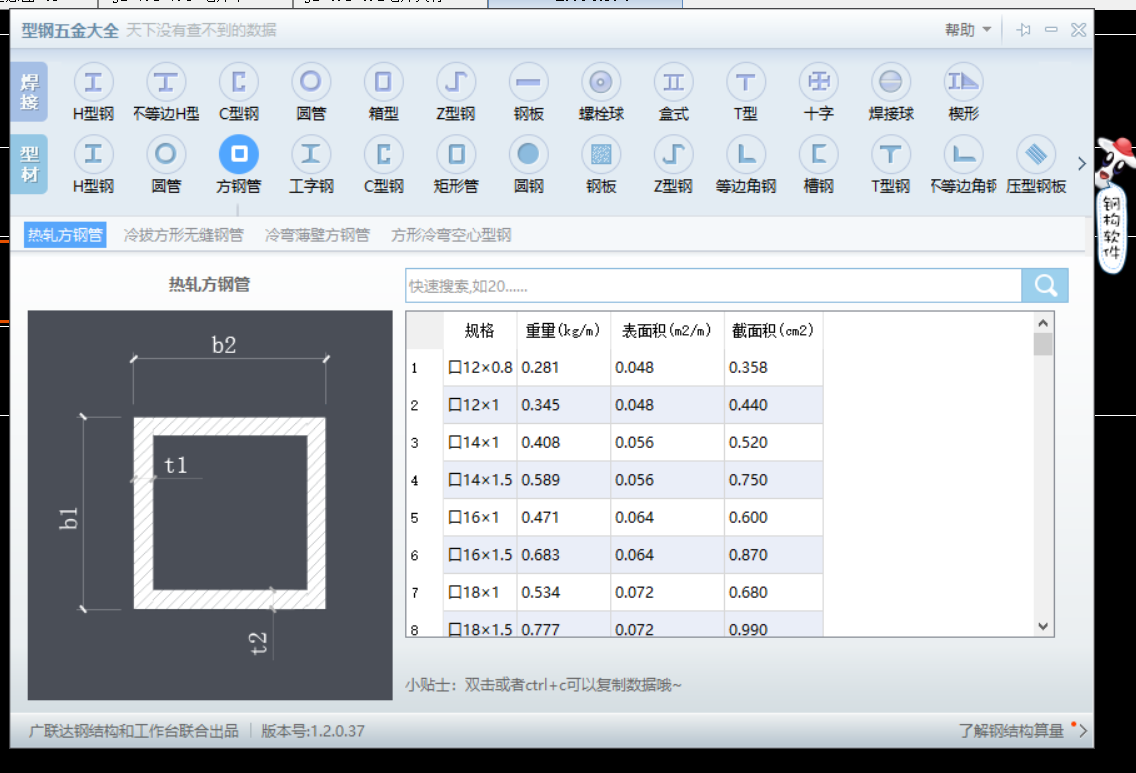Sort by 截面积(cm2) column header
This screenshot has width=1136, height=773.
pyautogui.click(x=773, y=330)
